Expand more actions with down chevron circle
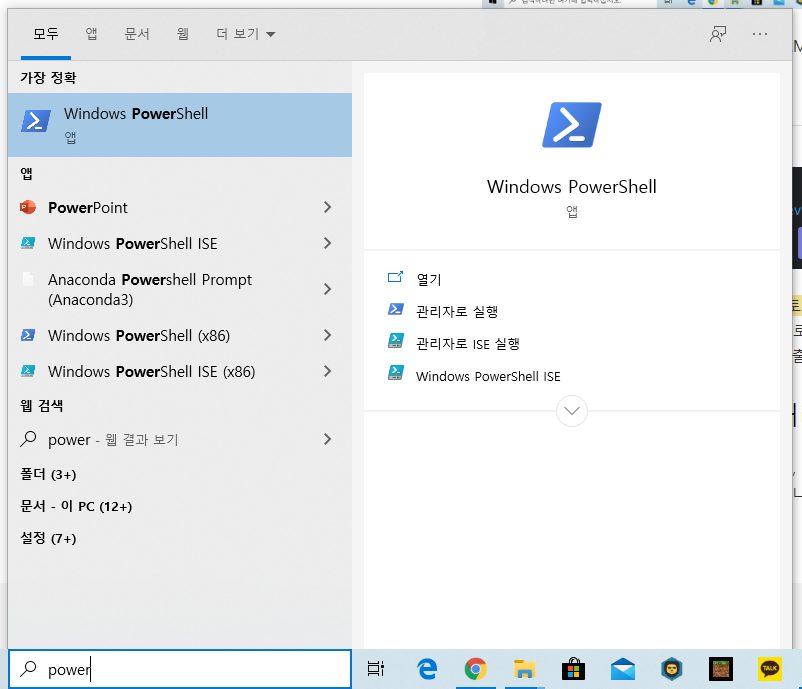This screenshot has width=802, height=689. click(571, 411)
